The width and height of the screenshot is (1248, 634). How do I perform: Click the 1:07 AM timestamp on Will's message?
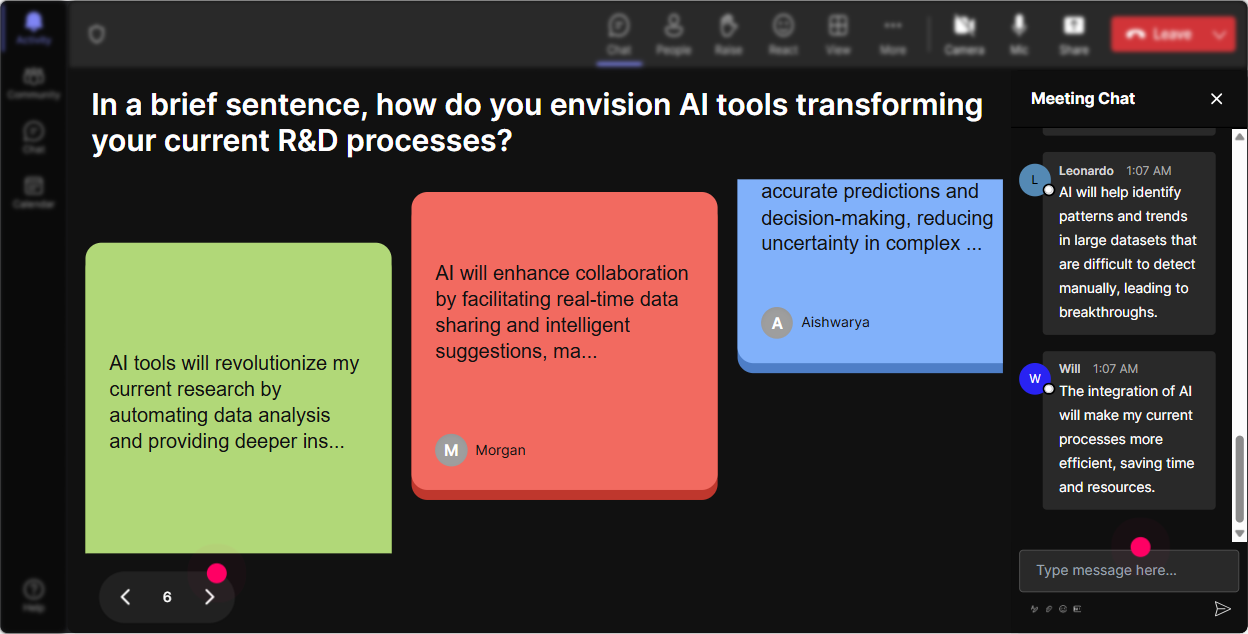click(1116, 369)
